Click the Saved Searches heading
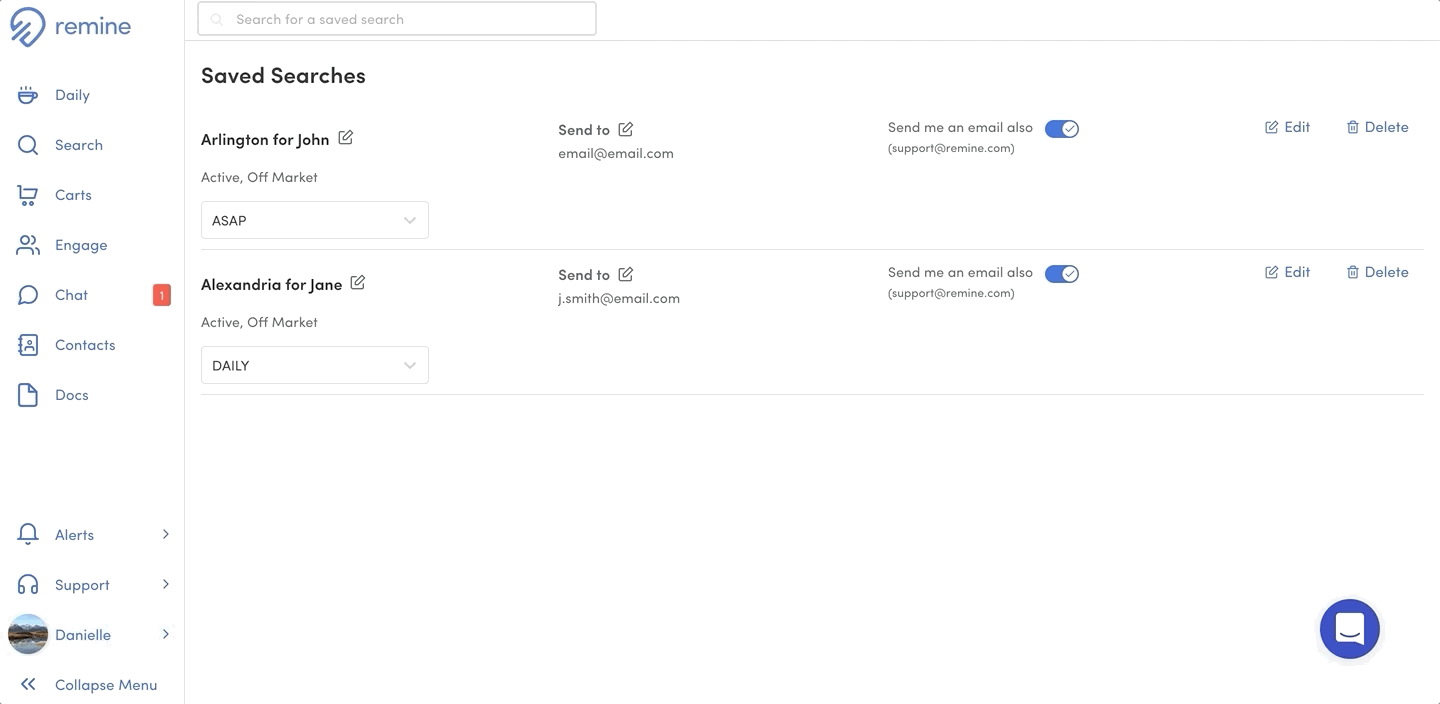Viewport: 1440px width, 704px height. point(283,75)
